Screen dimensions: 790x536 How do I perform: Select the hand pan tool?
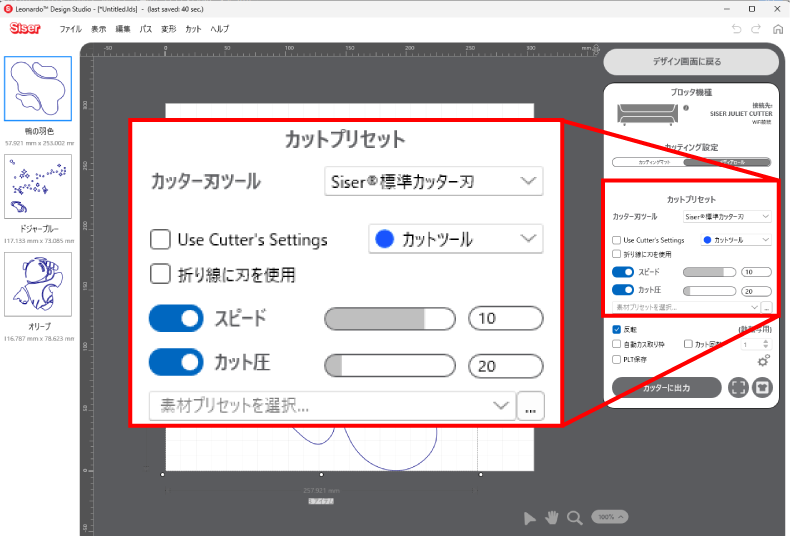[552, 517]
